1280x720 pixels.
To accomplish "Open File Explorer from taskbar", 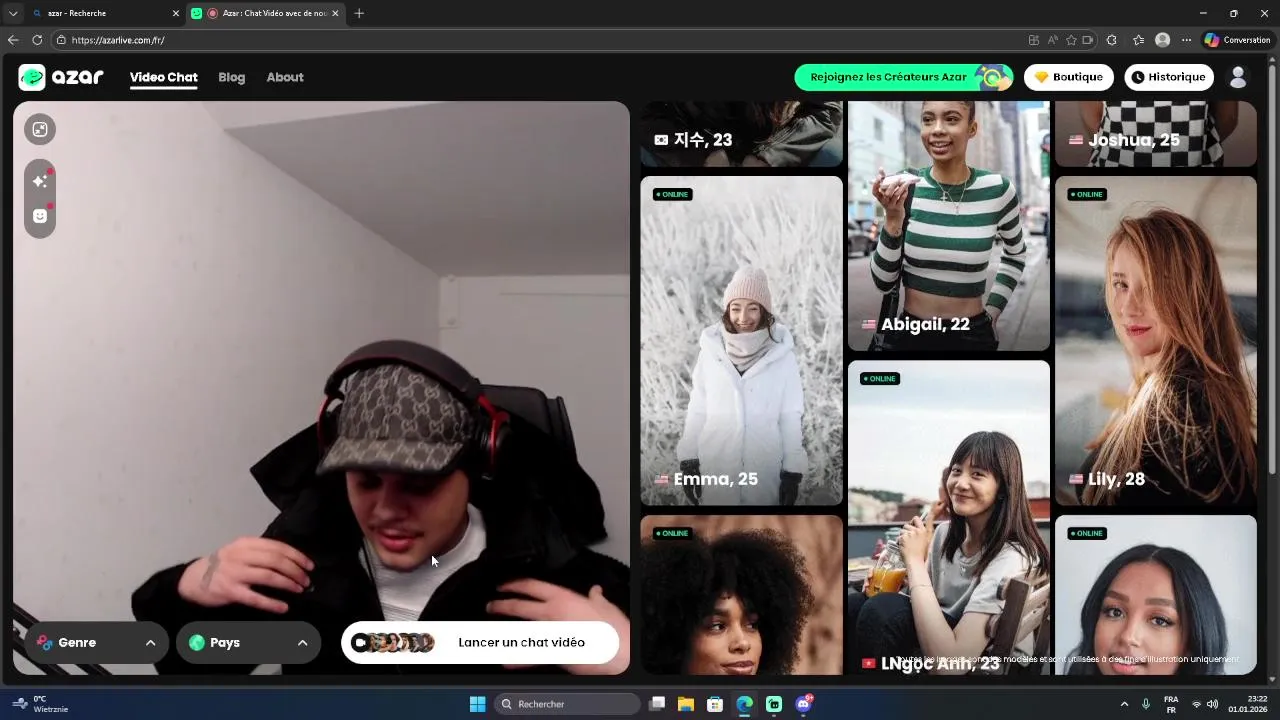I will (x=686, y=704).
